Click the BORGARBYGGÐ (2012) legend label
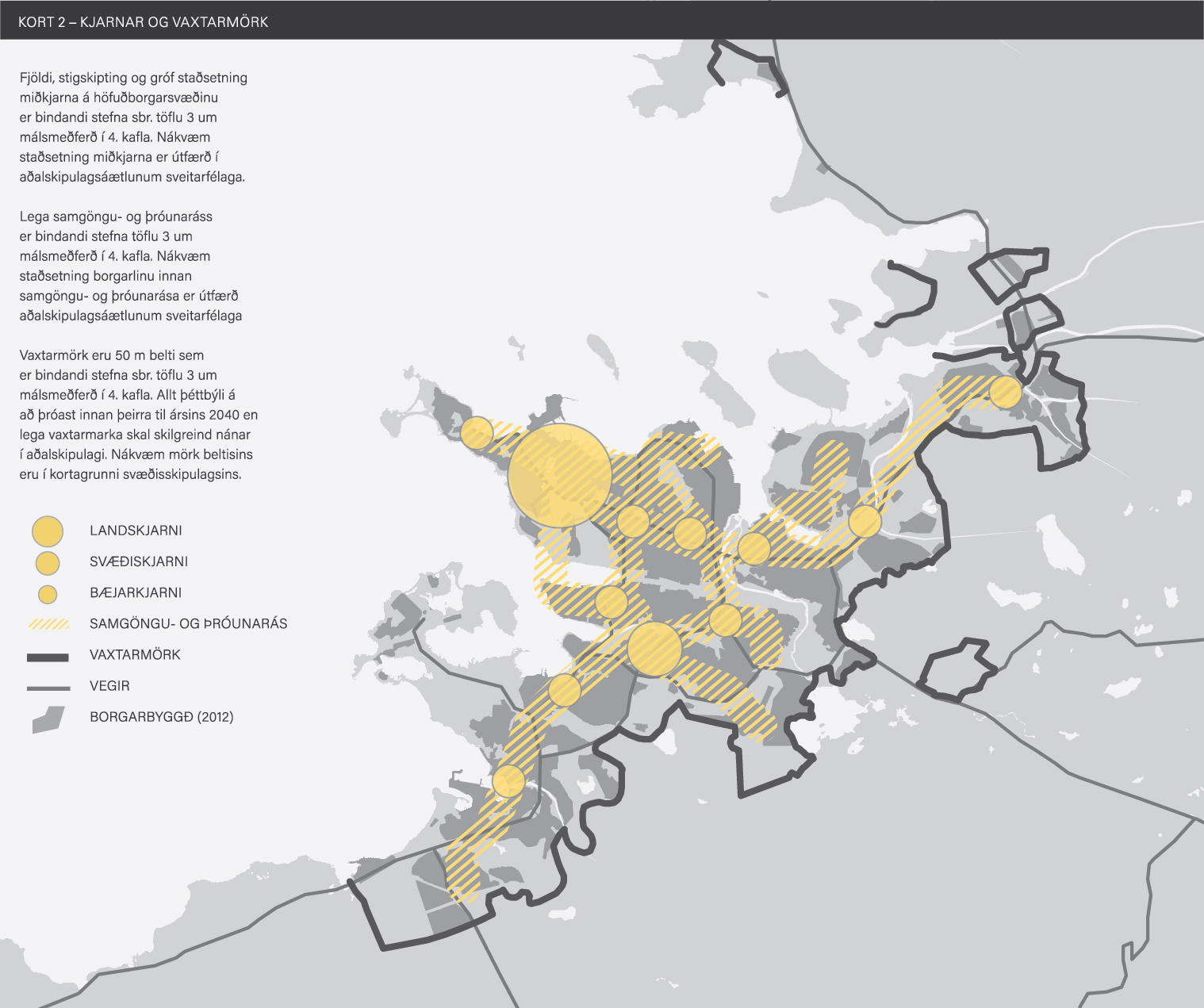Image resolution: width=1204 pixels, height=1008 pixels. tap(161, 717)
